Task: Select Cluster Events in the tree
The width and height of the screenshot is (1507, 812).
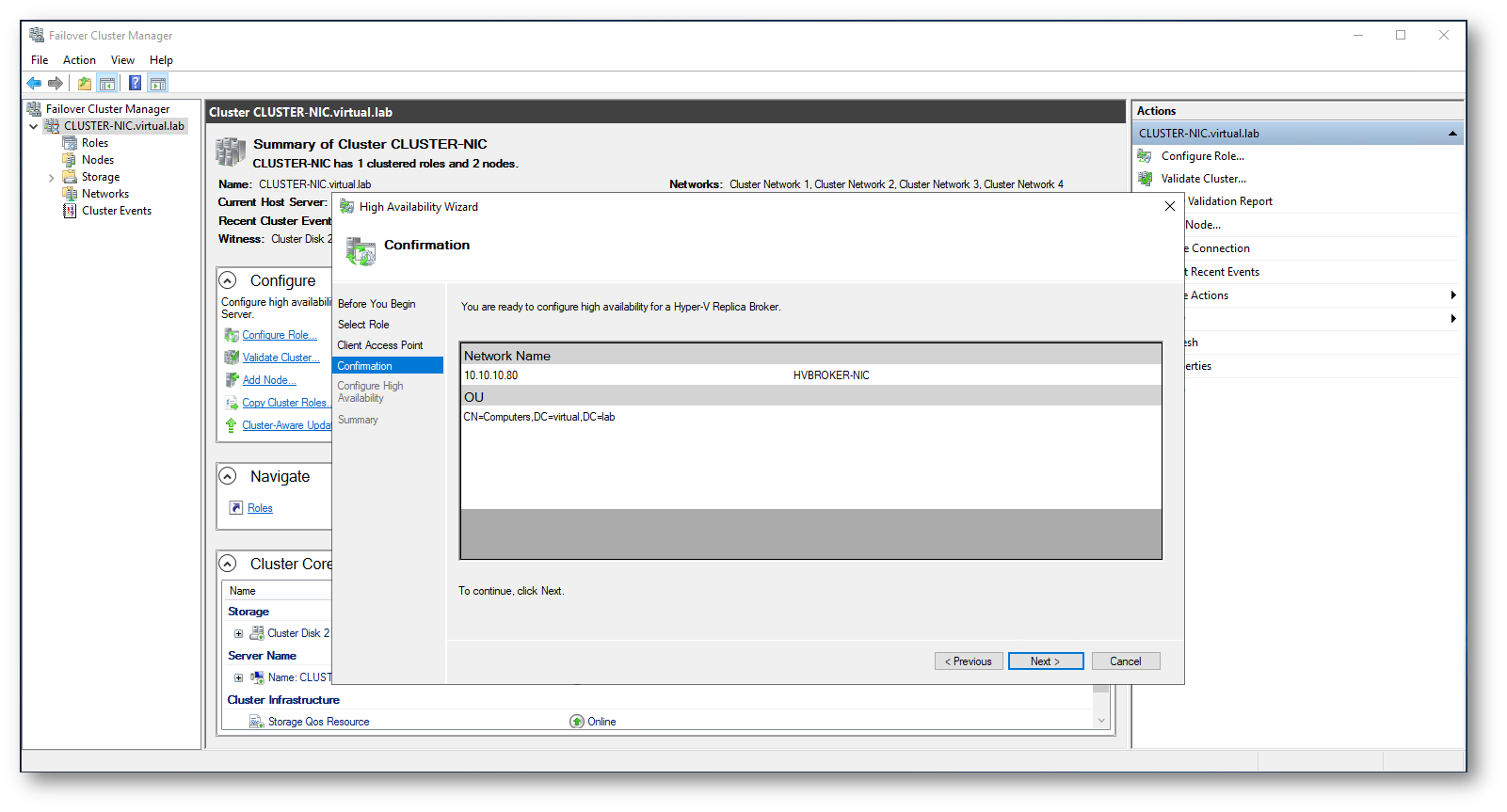Action: coord(117,211)
